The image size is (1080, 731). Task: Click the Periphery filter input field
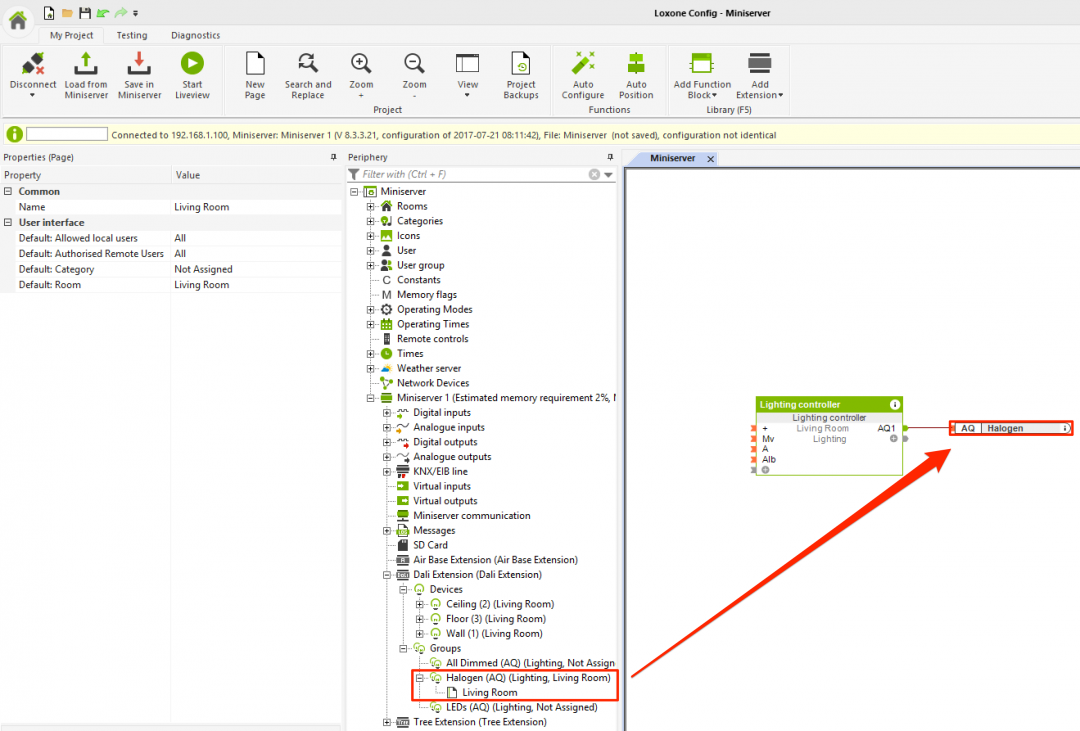[x=470, y=174]
